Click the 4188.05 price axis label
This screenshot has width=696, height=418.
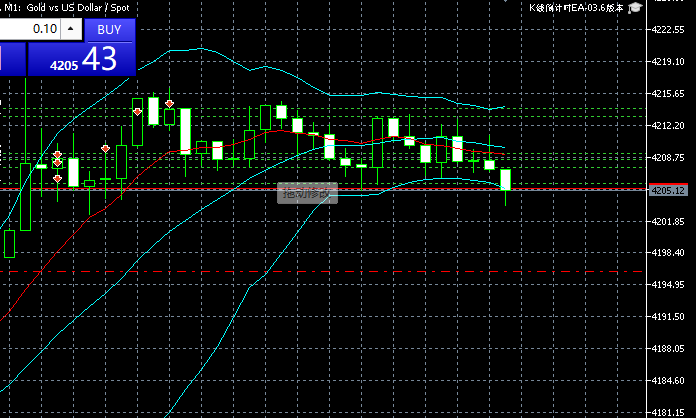click(668, 348)
